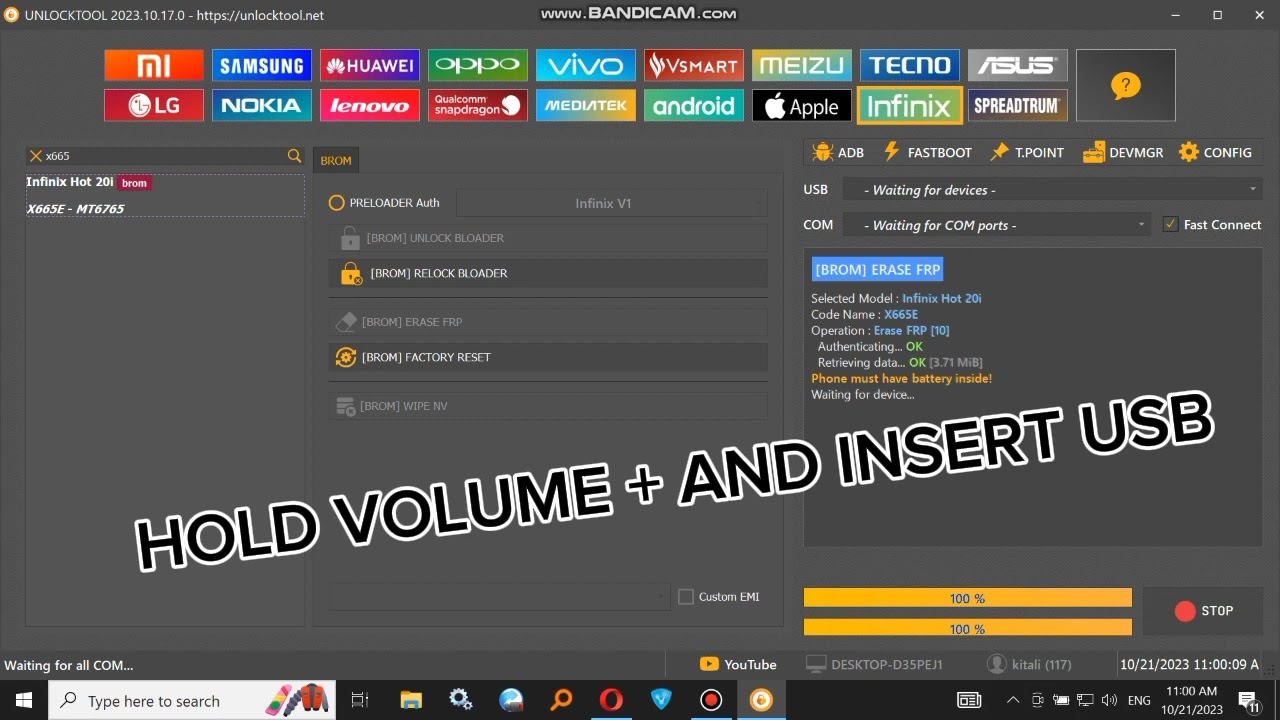Viewport: 1280px width, 720px height.
Task: Click the status bar date and time
Action: pyautogui.click(x=1189, y=664)
